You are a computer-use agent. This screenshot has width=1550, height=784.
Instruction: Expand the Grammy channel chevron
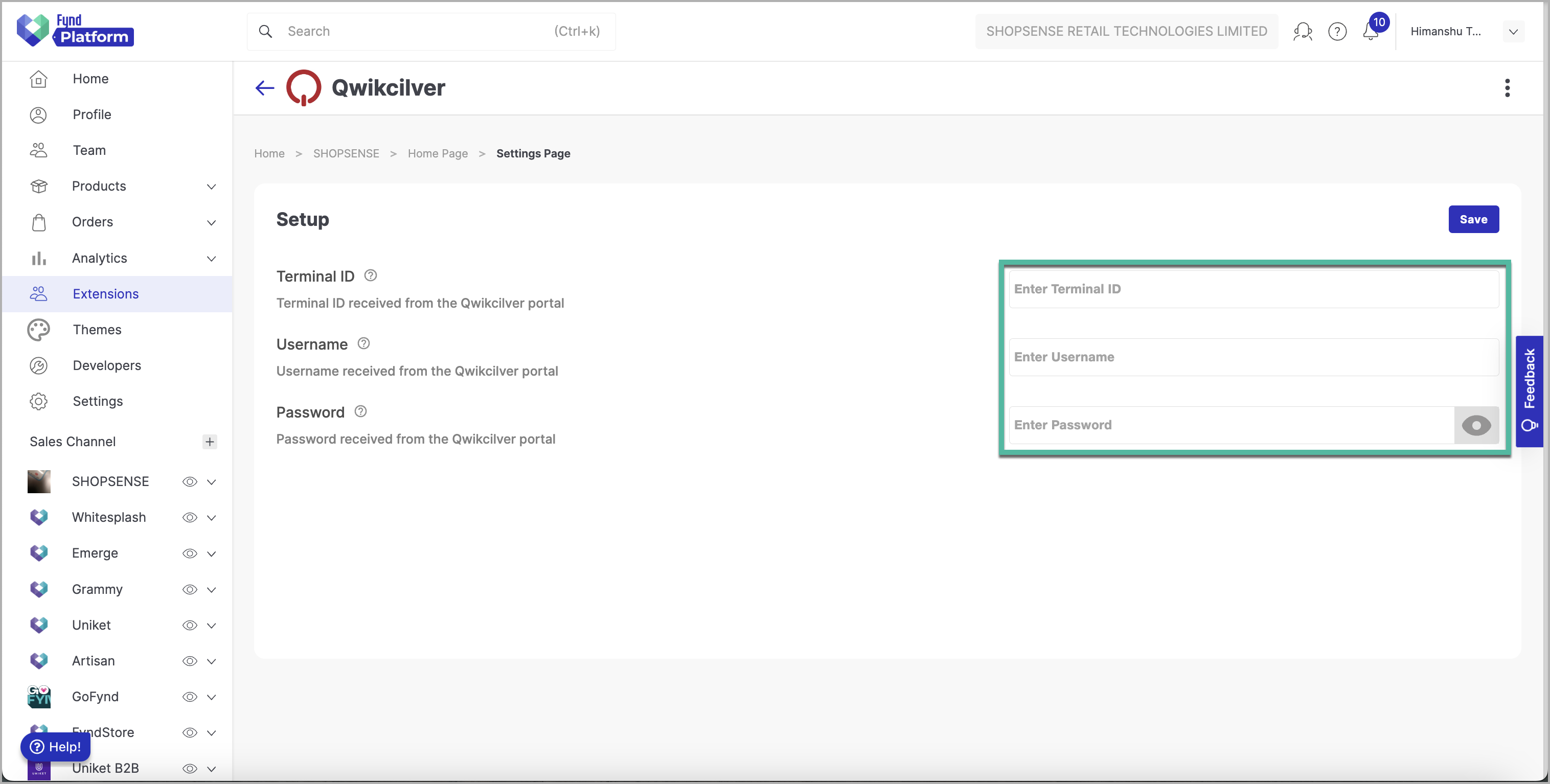[211, 590]
